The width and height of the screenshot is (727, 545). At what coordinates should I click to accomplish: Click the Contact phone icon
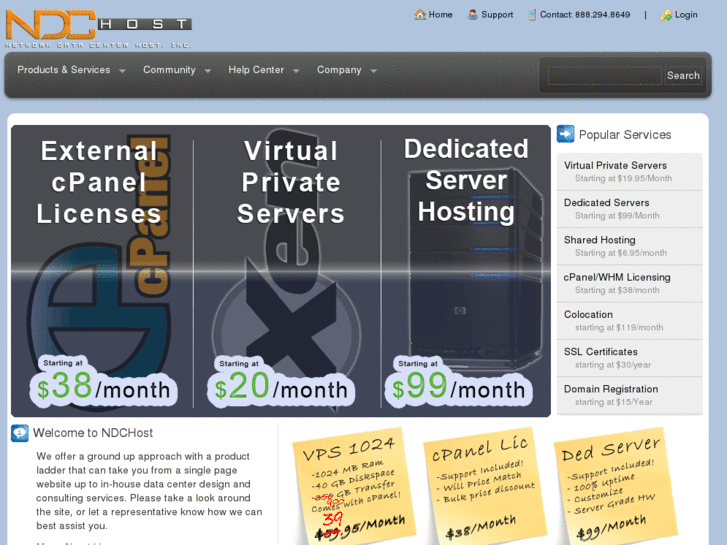tap(532, 15)
